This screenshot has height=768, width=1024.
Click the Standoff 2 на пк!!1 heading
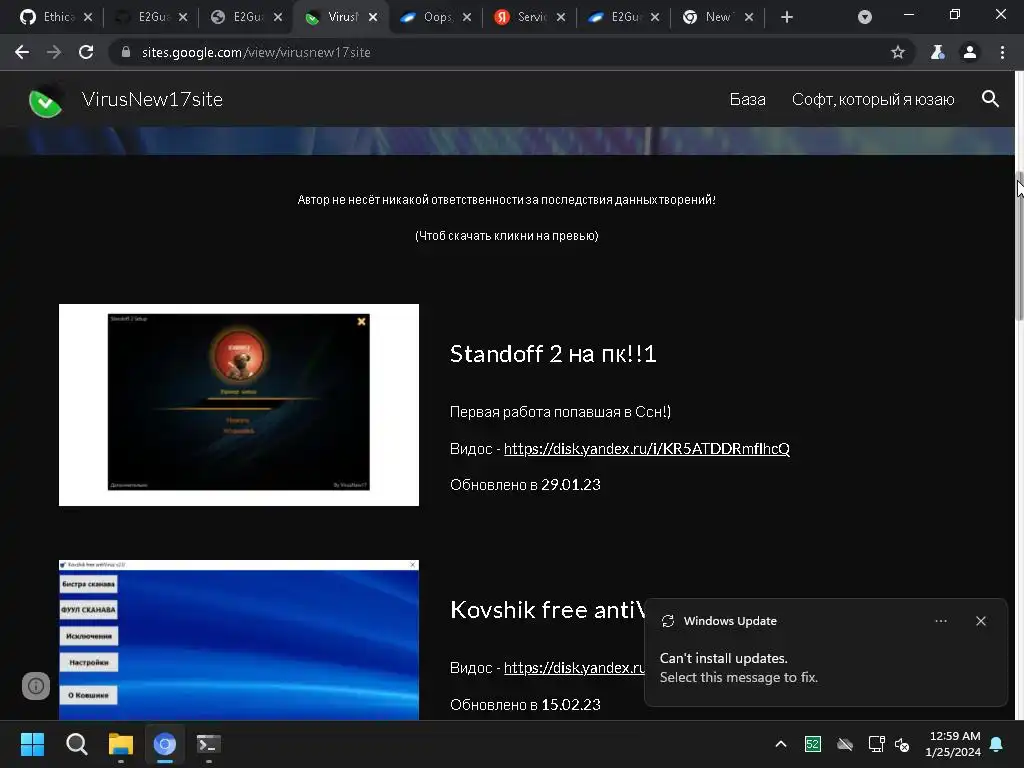tap(553, 353)
